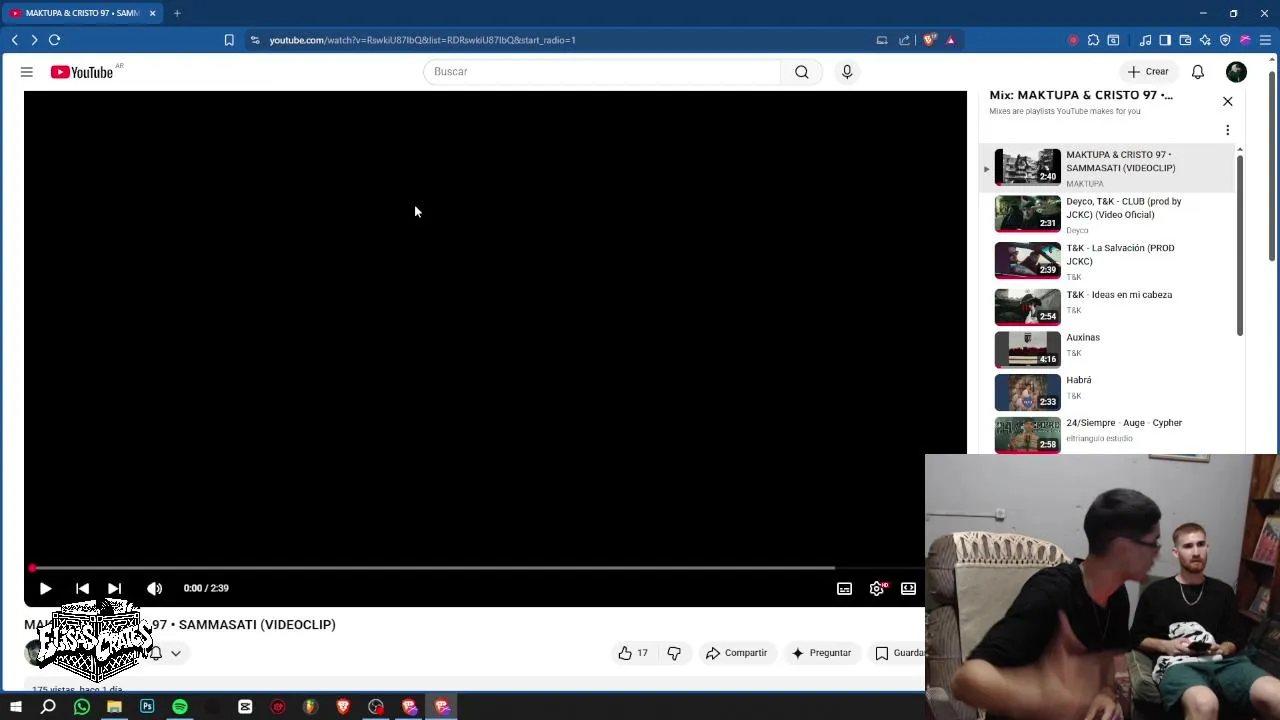
Task: Click the URL address bar
Action: (x=560, y=40)
